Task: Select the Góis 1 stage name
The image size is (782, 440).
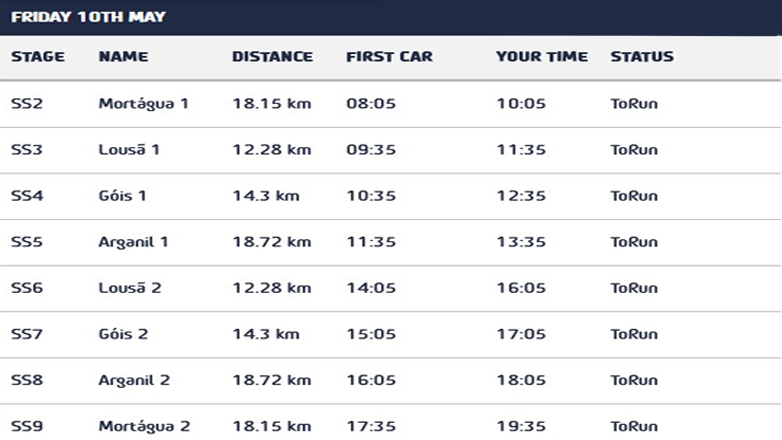Action: 123,196
